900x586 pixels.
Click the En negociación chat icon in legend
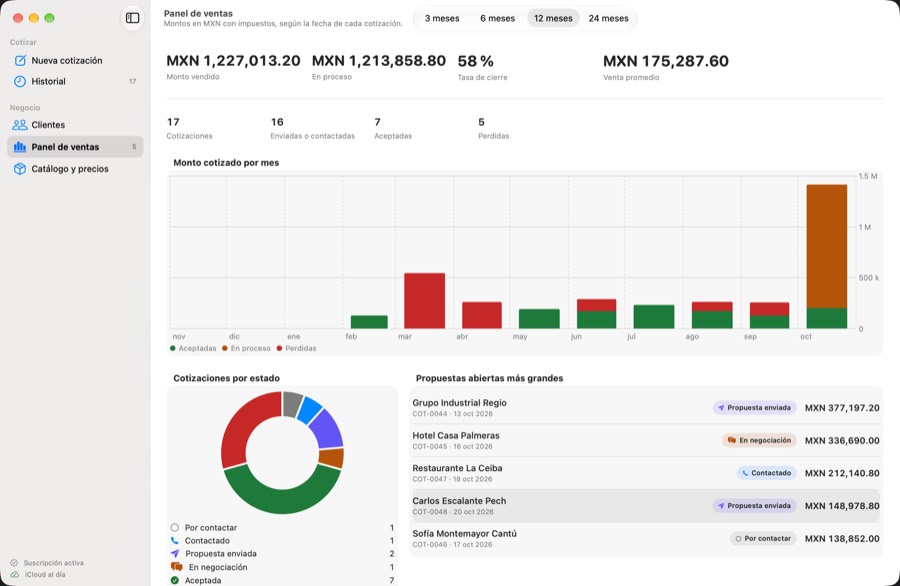pyautogui.click(x=176, y=567)
